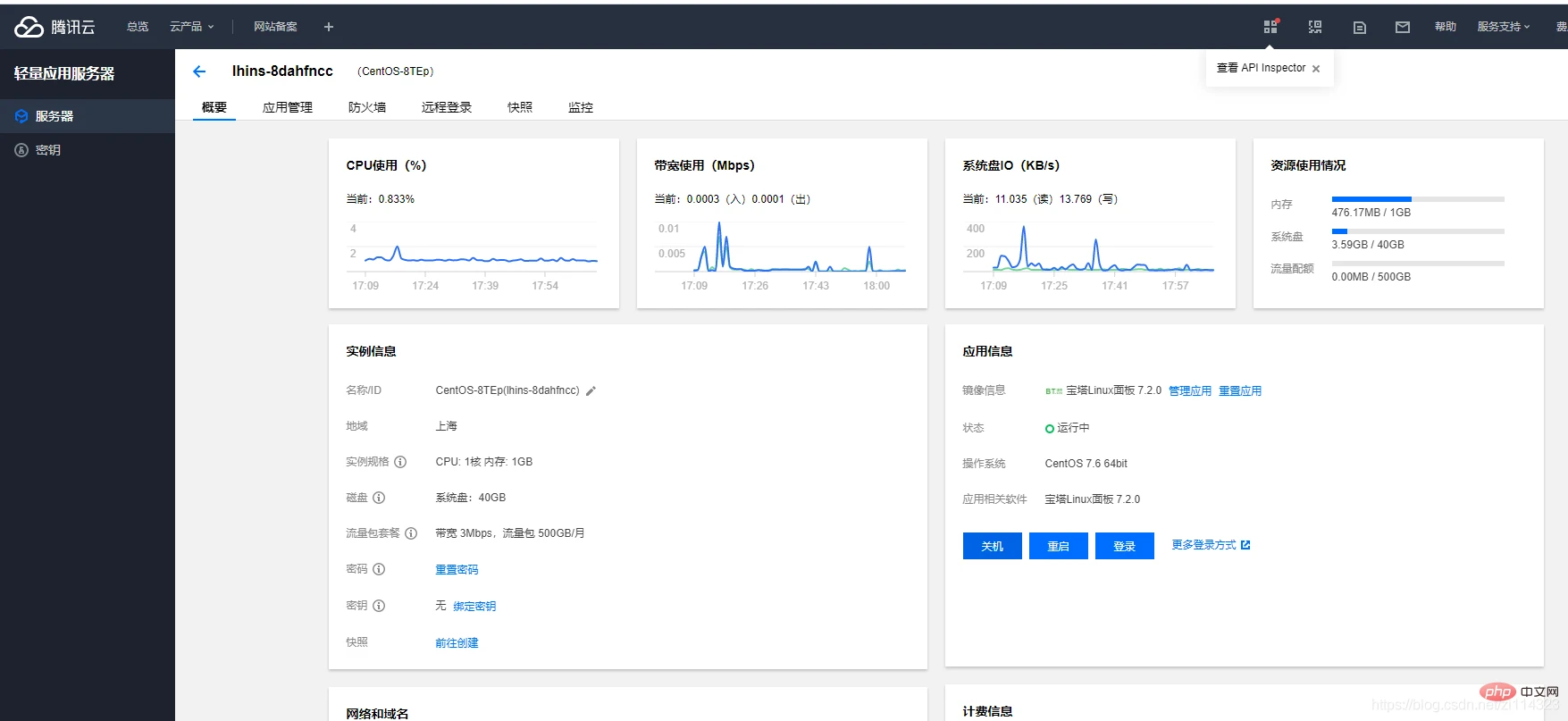
Task: Click the 查看 API Inspector text
Action: tap(1261, 68)
